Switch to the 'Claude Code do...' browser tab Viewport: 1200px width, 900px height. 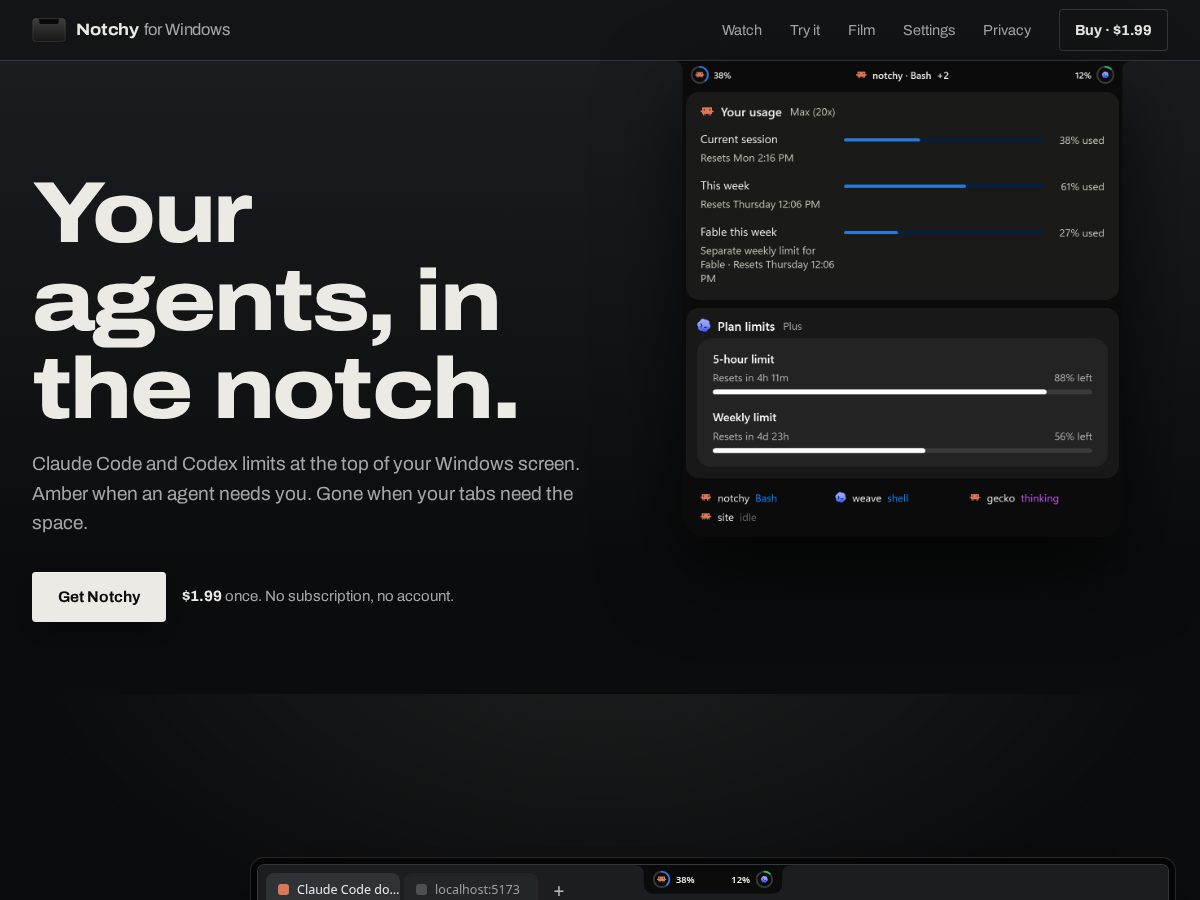tap(333, 887)
